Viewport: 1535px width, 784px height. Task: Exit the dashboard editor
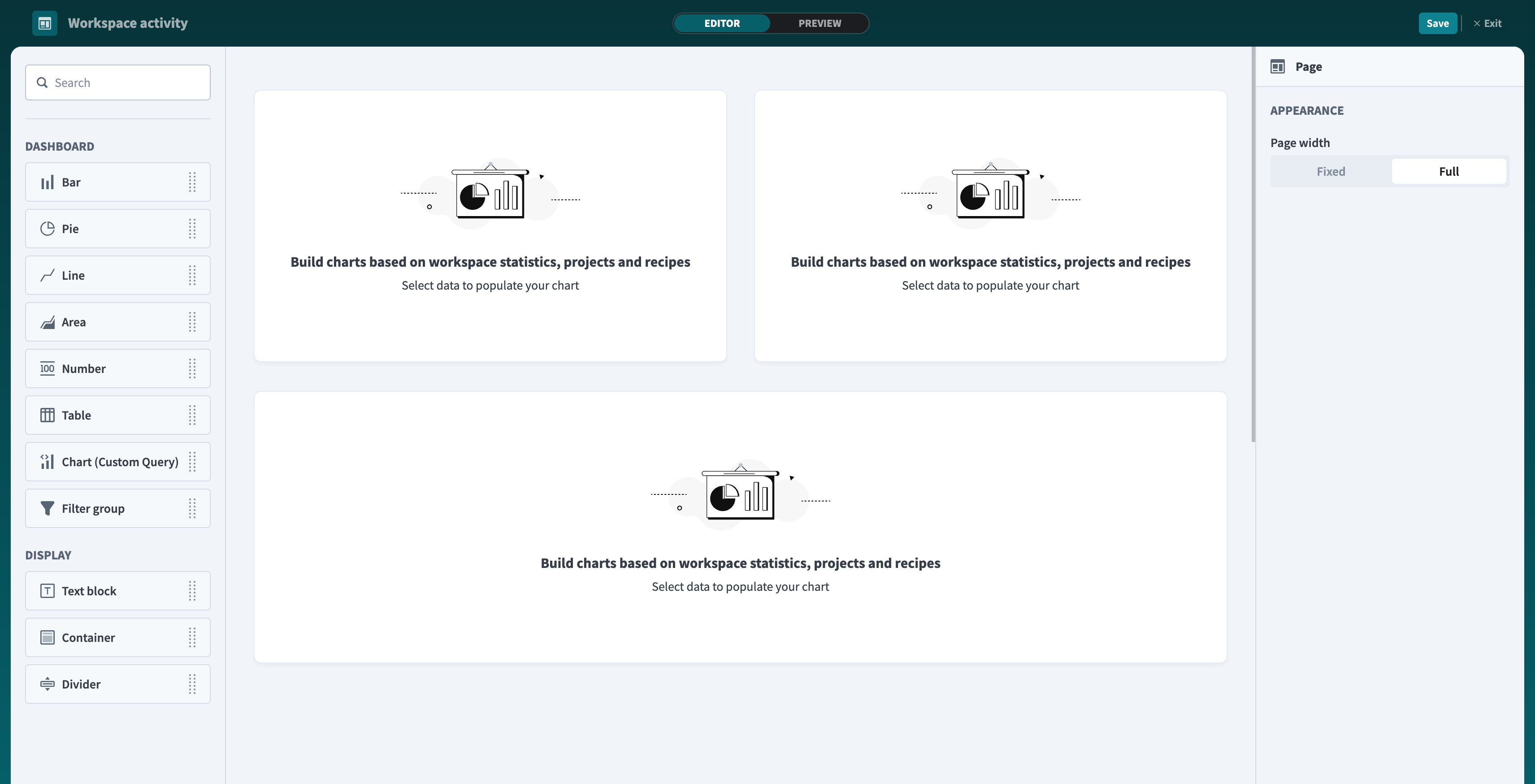tap(1488, 23)
